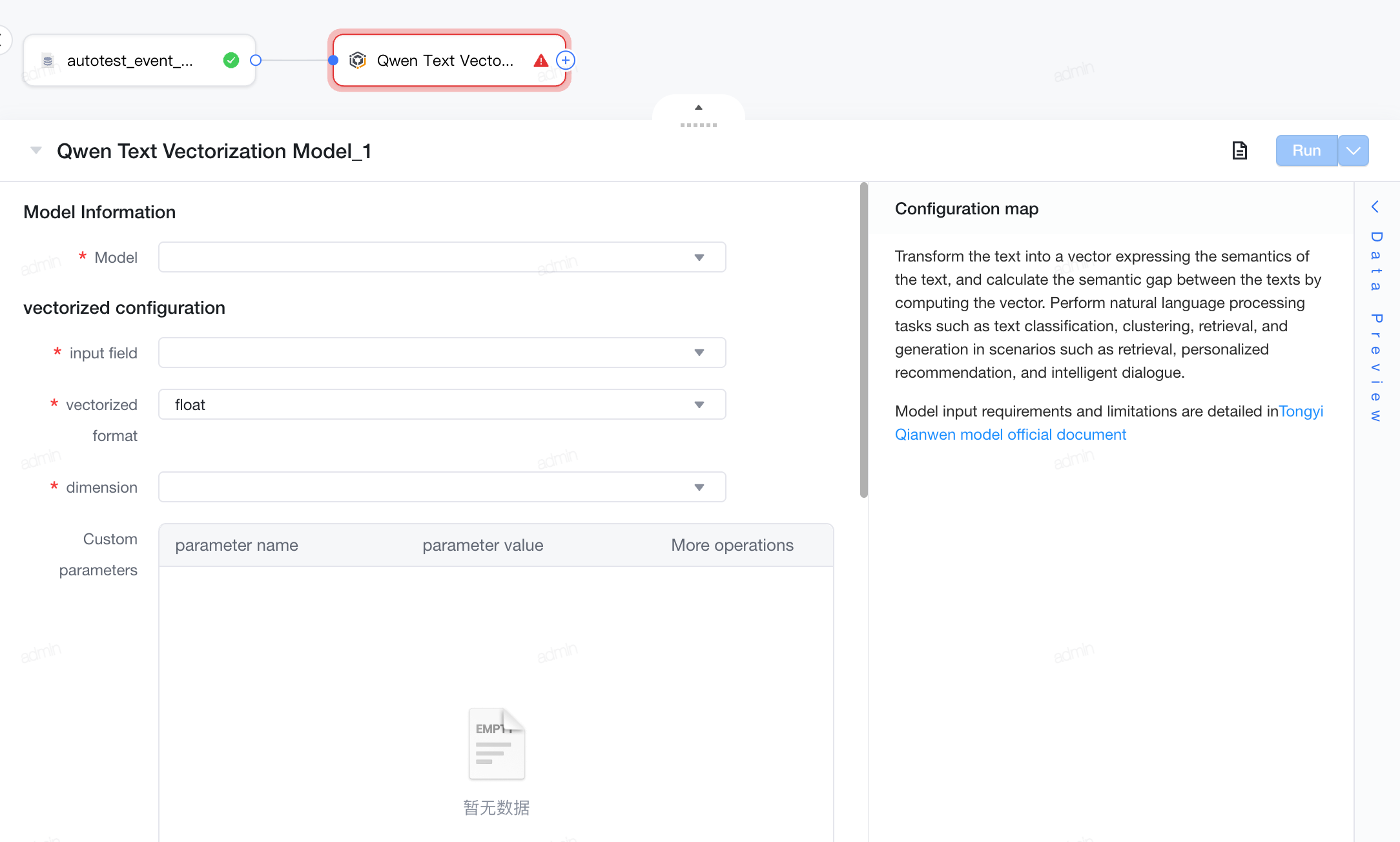Open Tongyi Qianwen model official document link
This screenshot has width=1400, height=842.
pos(1109,423)
